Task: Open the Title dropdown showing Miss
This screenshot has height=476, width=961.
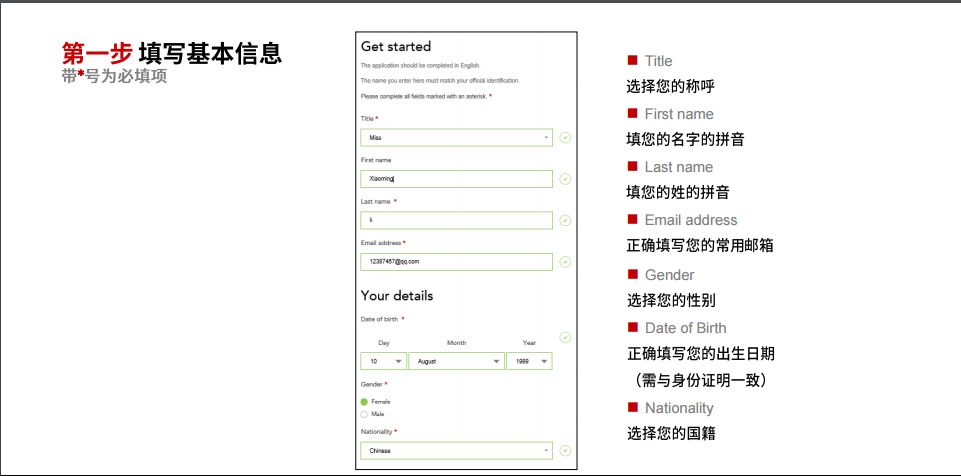Action: pyautogui.click(x=456, y=137)
